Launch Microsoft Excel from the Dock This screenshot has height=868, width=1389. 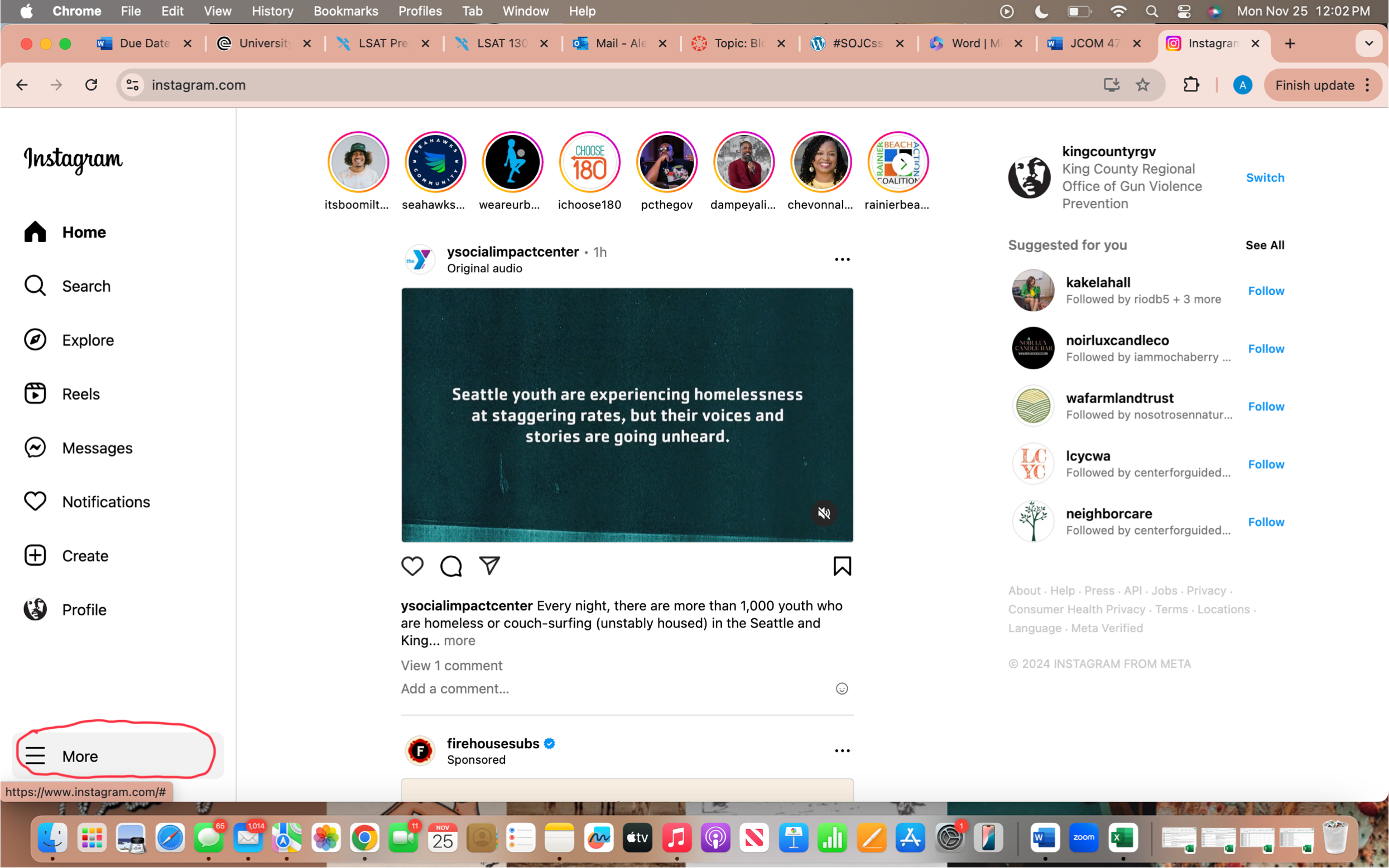click(x=1123, y=837)
